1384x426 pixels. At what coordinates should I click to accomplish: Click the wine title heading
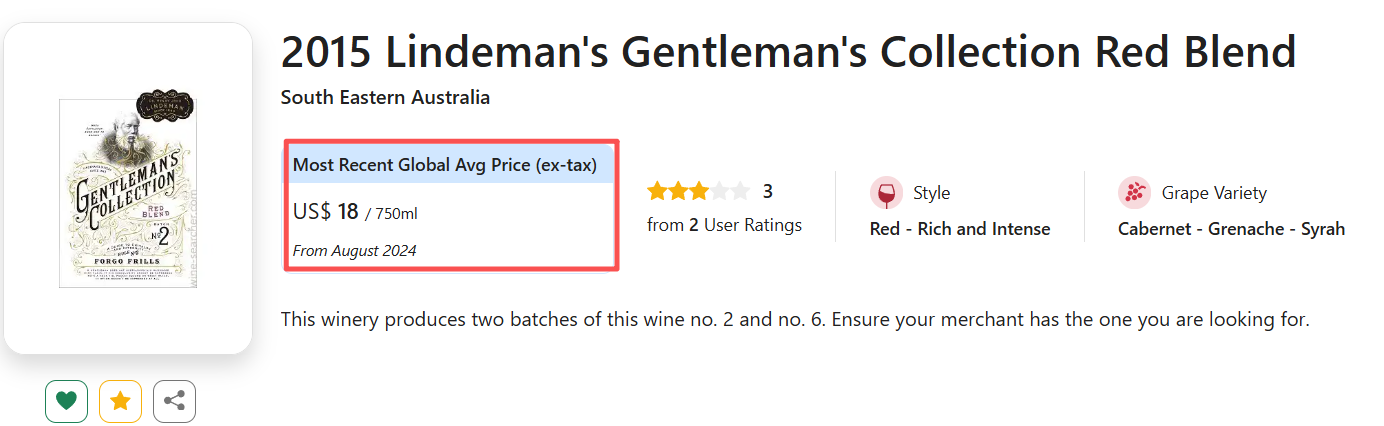787,52
